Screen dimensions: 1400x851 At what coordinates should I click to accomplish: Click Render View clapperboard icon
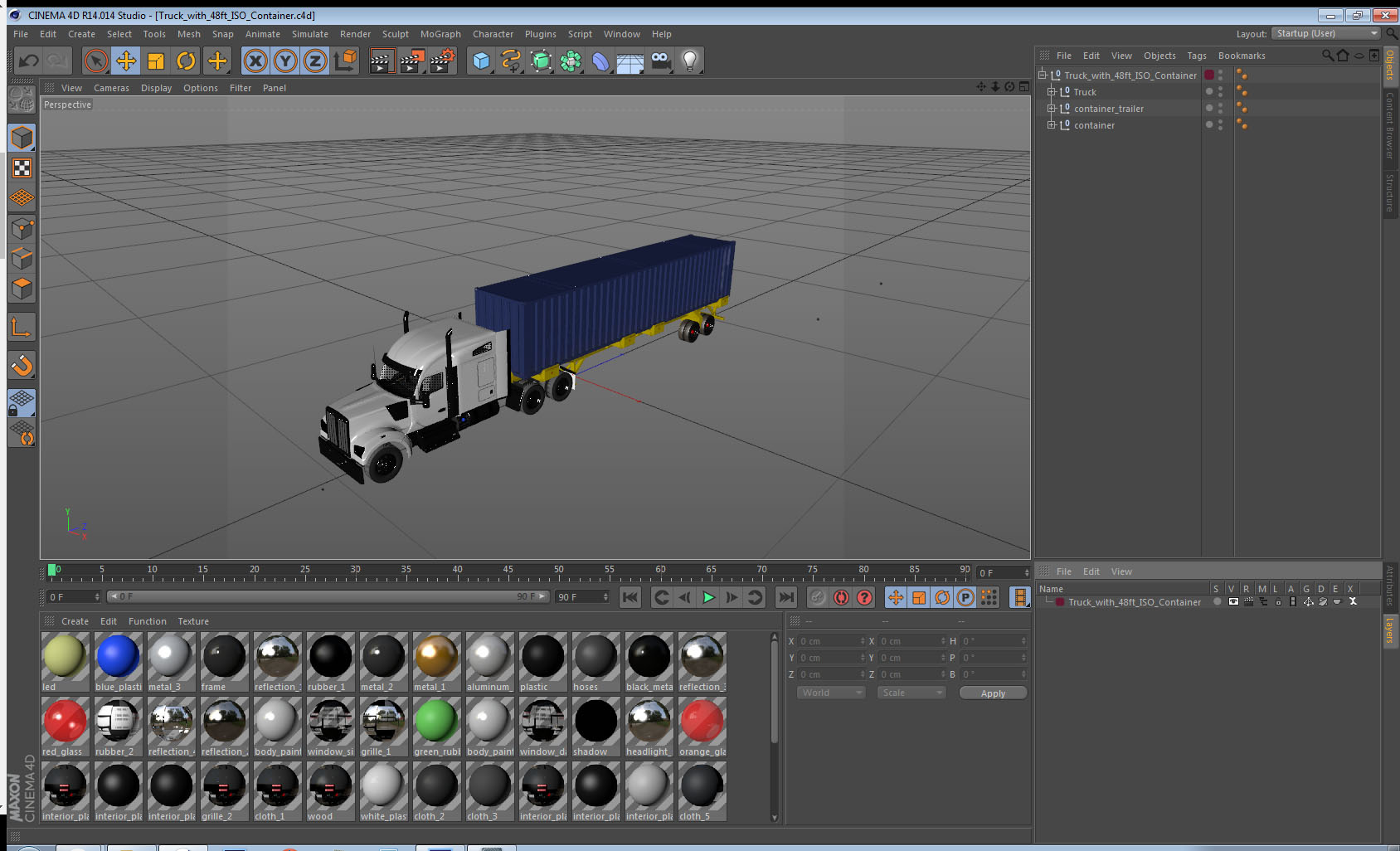pos(382,61)
